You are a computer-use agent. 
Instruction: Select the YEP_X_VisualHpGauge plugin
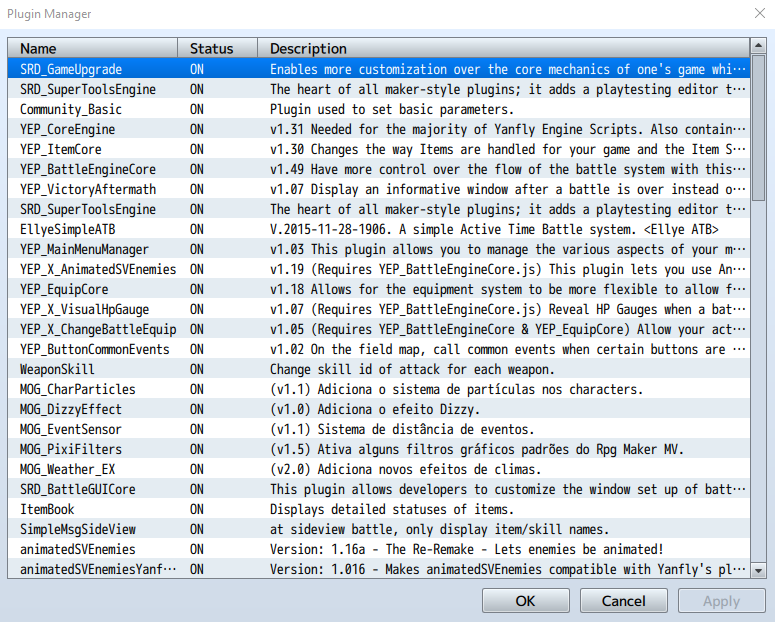[379, 310]
